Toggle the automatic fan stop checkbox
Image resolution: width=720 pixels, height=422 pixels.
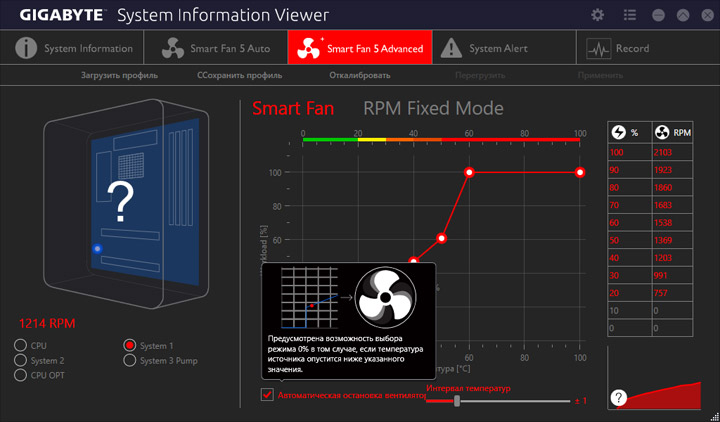(x=267, y=394)
